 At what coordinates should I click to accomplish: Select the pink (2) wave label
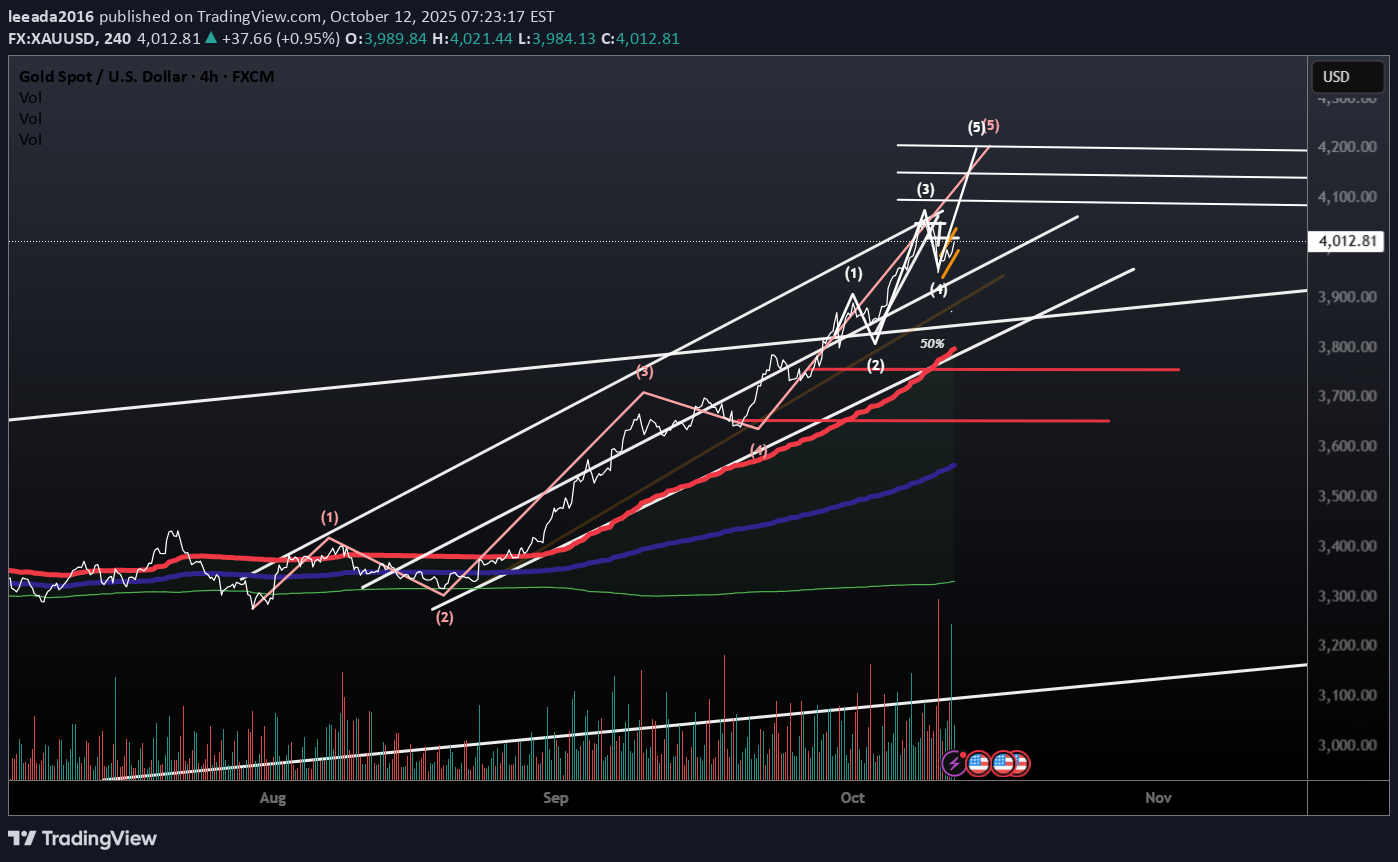pyautogui.click(x=444, y=617)
